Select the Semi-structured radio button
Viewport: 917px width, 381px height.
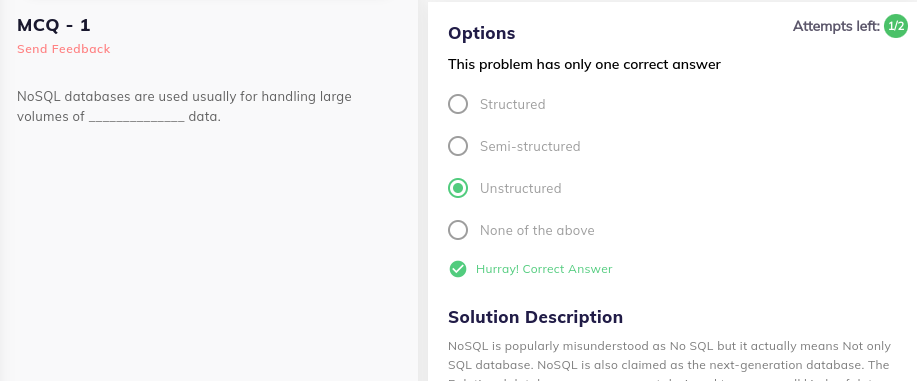point(458,146)
